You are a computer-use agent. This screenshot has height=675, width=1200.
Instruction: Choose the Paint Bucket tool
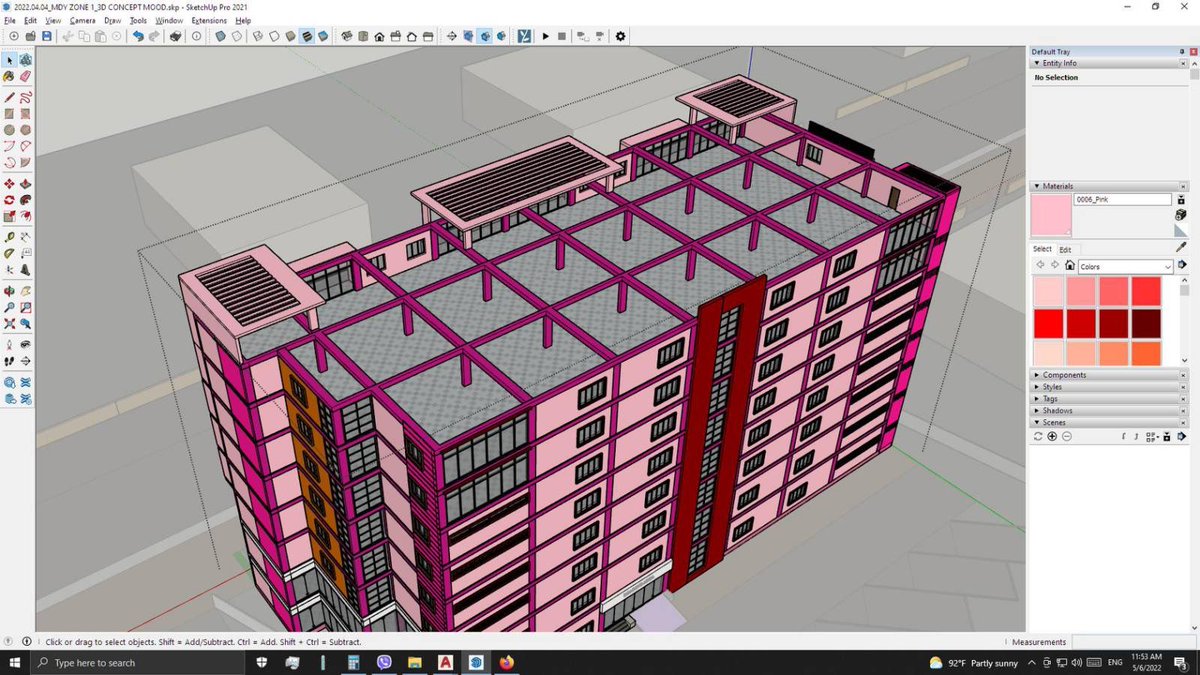point(9,75)
